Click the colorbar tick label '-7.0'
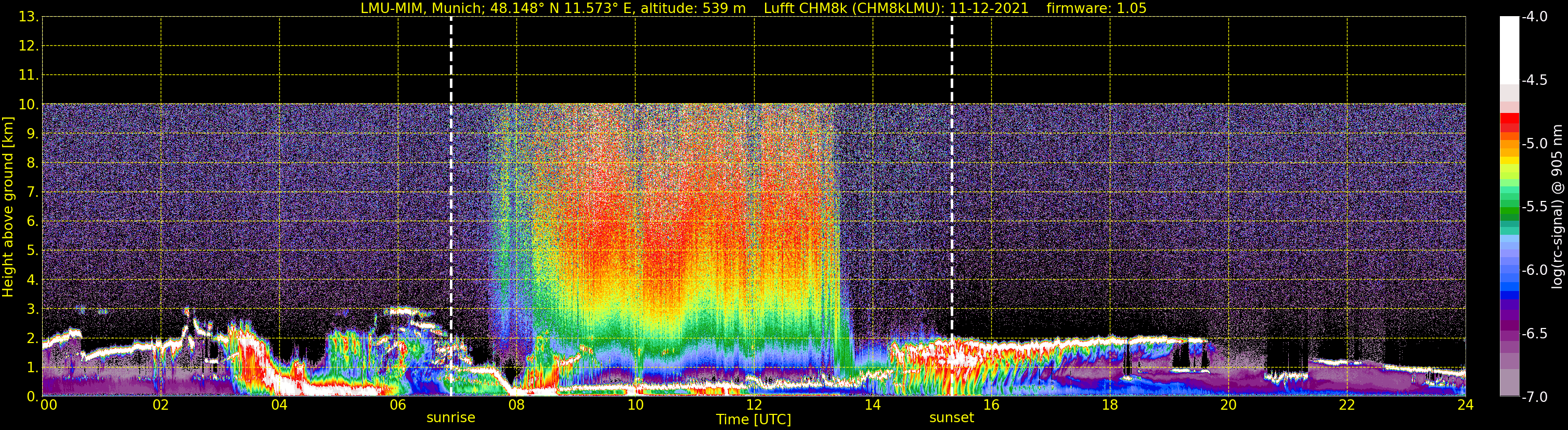 [x=1534, y=397]
